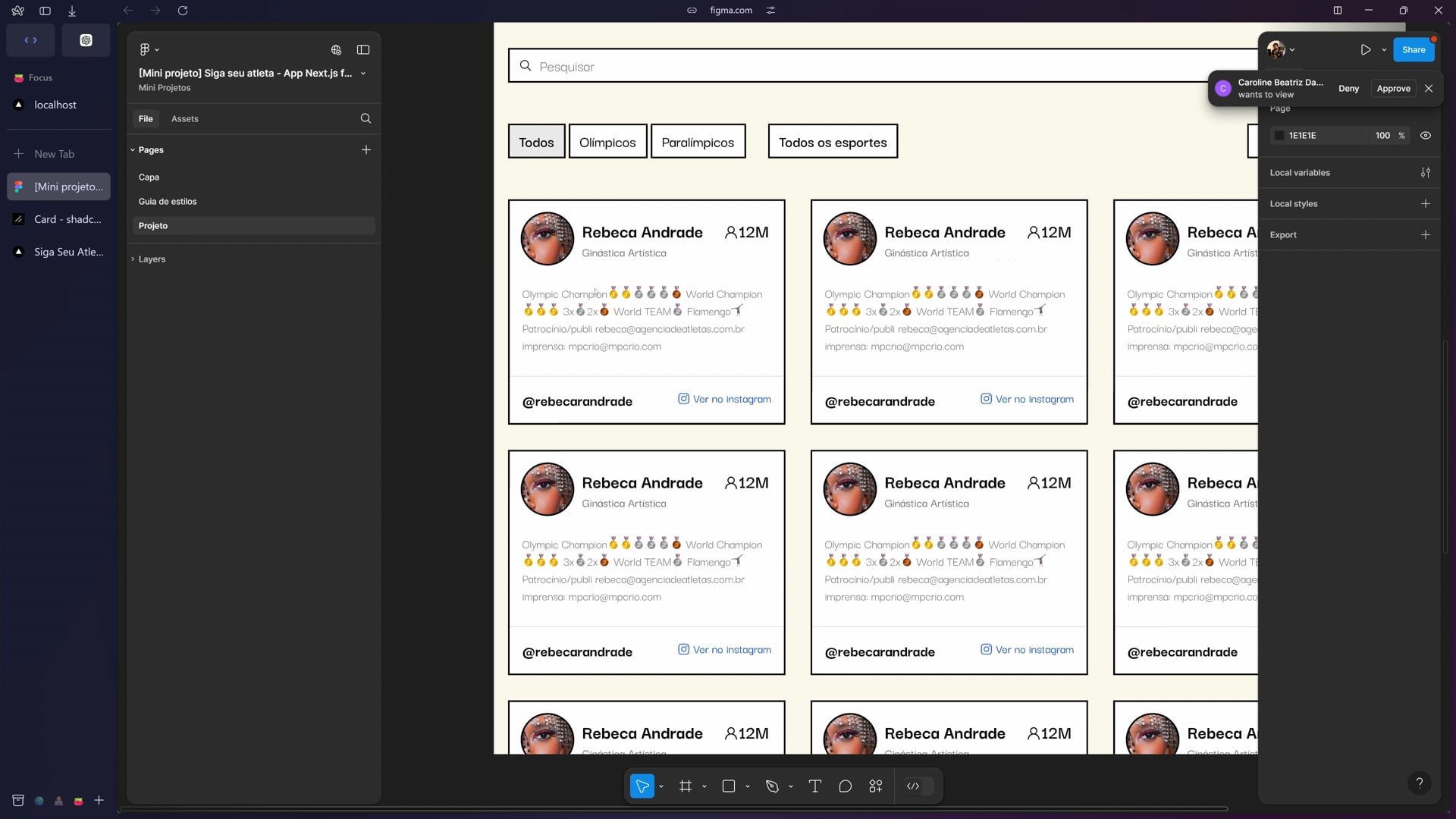Open the Actions components tool
The width and height of the screenshot is (1456, 819).
[876, 786]
